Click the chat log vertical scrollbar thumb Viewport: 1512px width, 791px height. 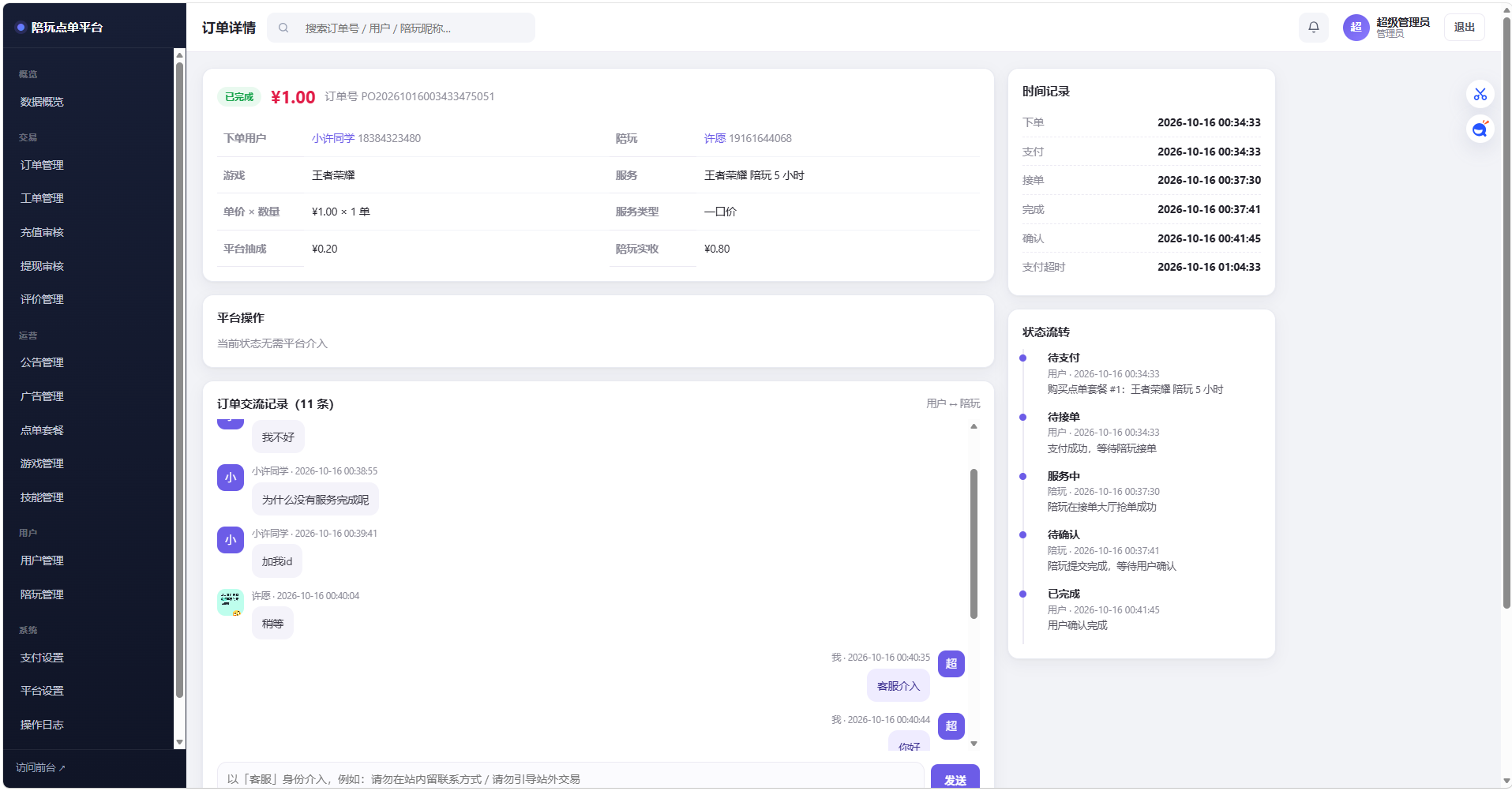tap(974, 544)
